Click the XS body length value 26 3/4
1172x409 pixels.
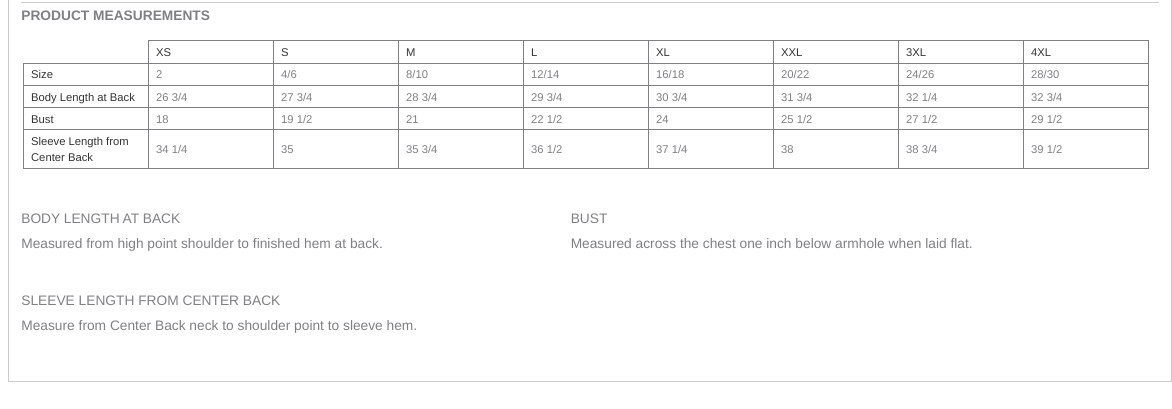click(173, 97)
